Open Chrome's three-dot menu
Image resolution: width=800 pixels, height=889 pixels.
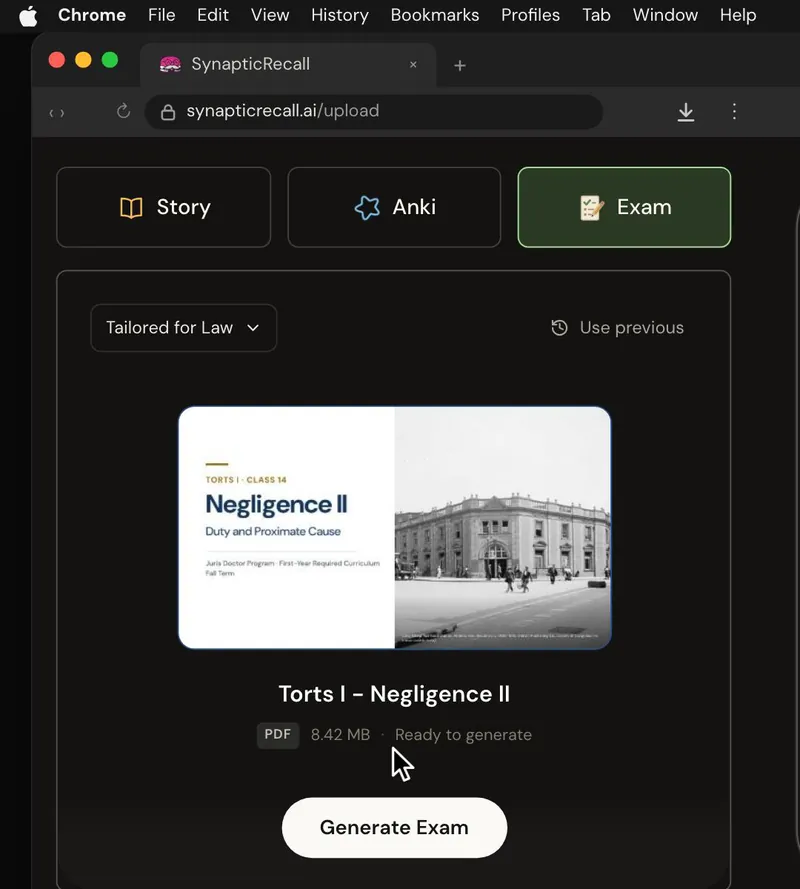pyautogui.click(x=734, y=111)
